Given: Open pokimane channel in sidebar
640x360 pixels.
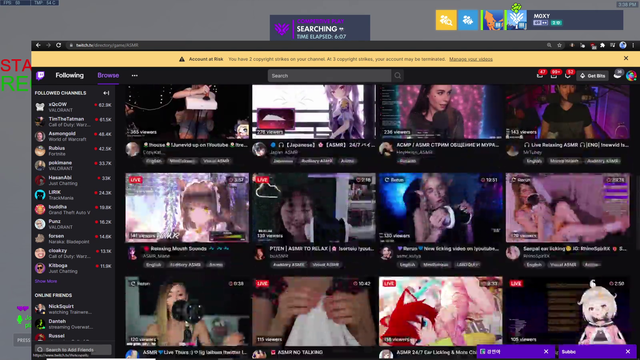Looking at the screenshot, I should (73, 165).
